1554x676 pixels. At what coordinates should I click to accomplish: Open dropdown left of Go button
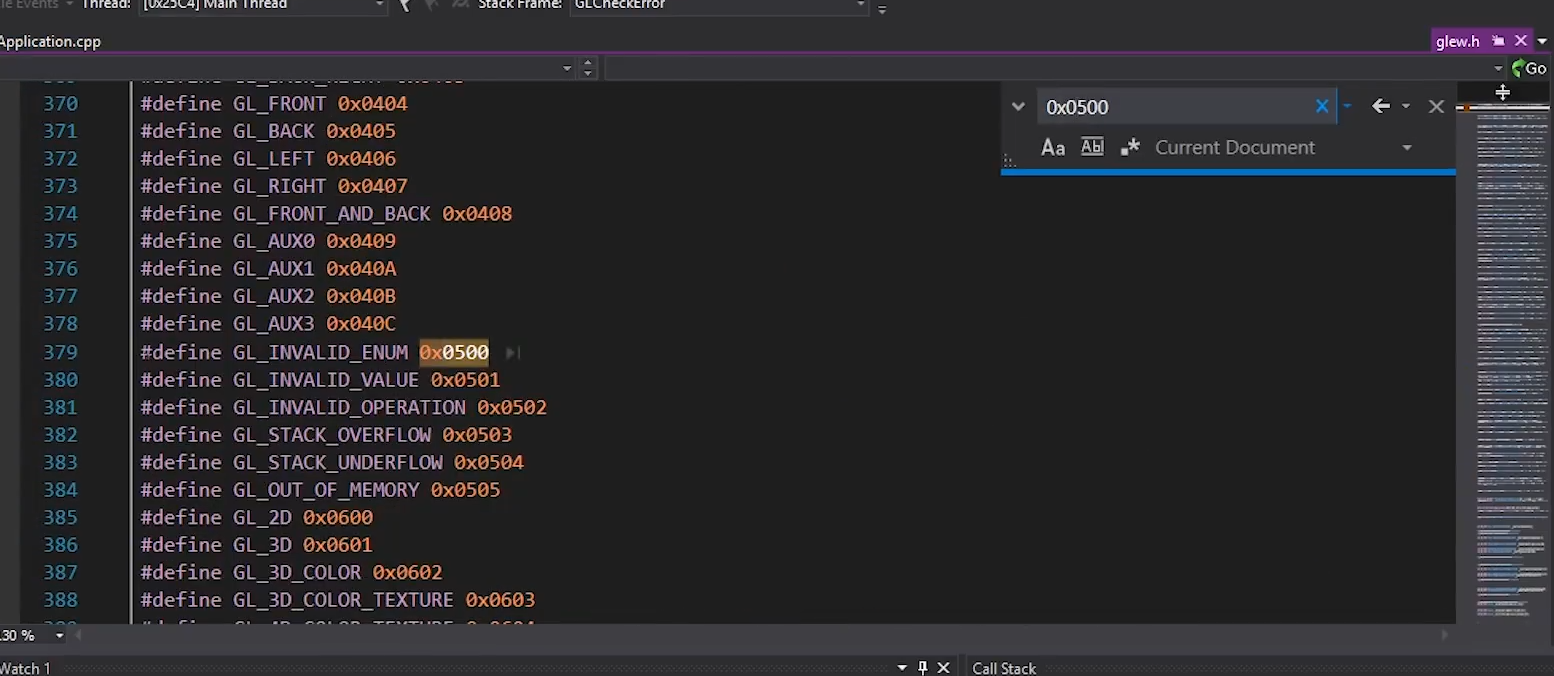point(1498,68)
